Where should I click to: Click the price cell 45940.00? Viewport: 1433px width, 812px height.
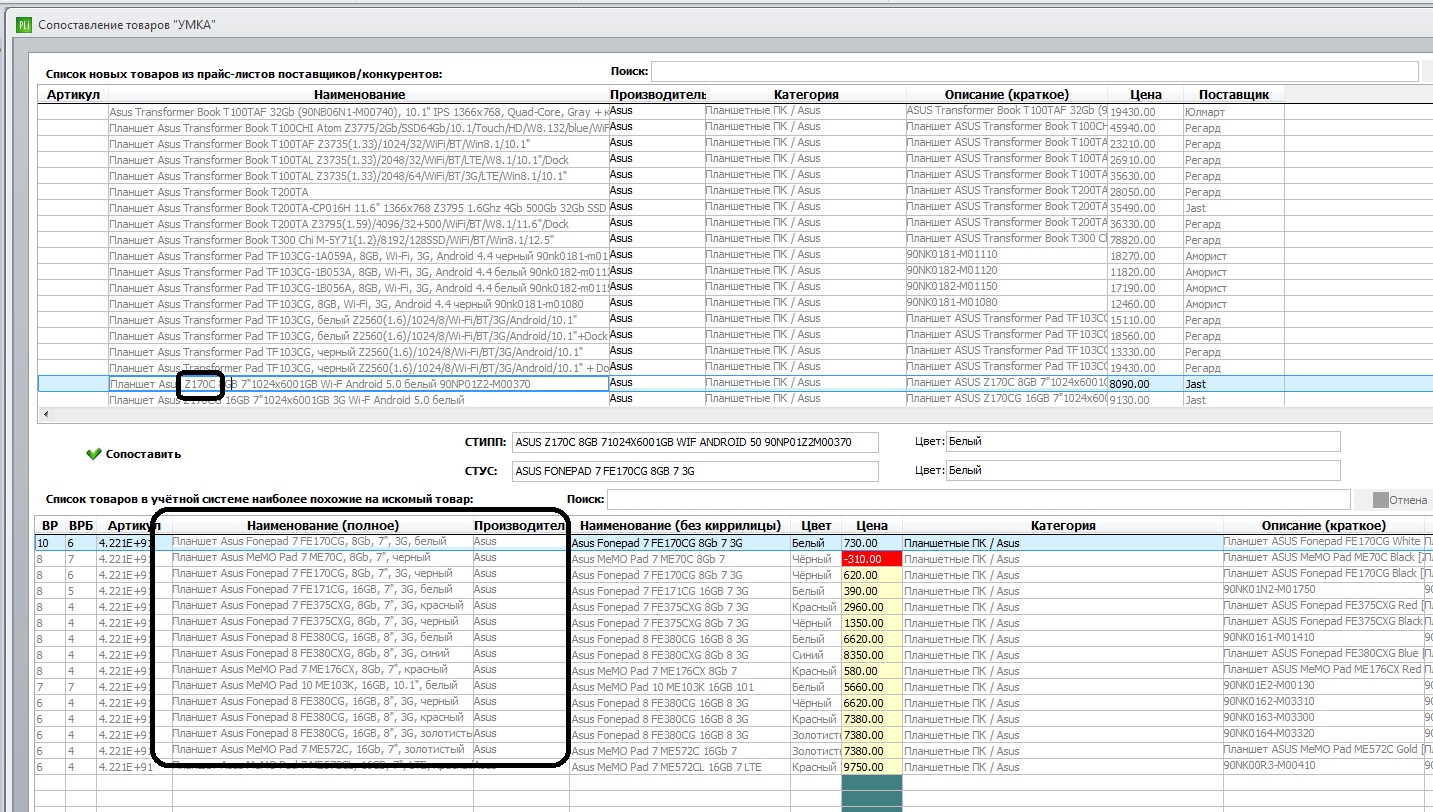(x=1145, y=128)
